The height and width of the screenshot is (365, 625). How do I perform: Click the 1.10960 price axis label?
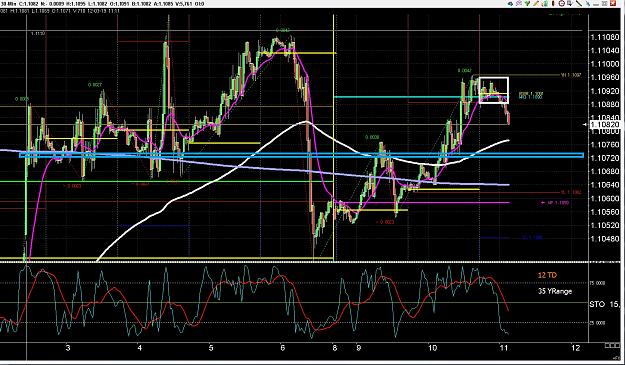[605, 77]
